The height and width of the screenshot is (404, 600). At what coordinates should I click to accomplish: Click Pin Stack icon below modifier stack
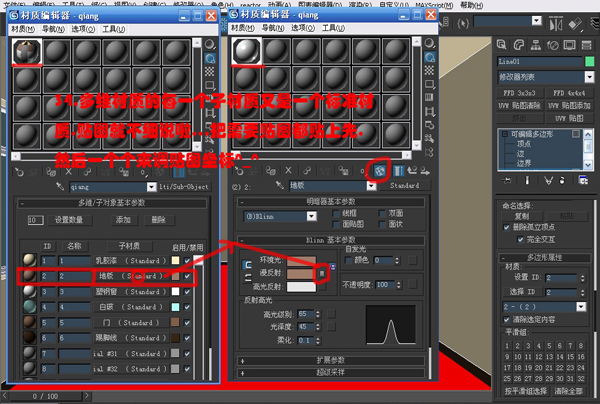(x=508, y=180)
